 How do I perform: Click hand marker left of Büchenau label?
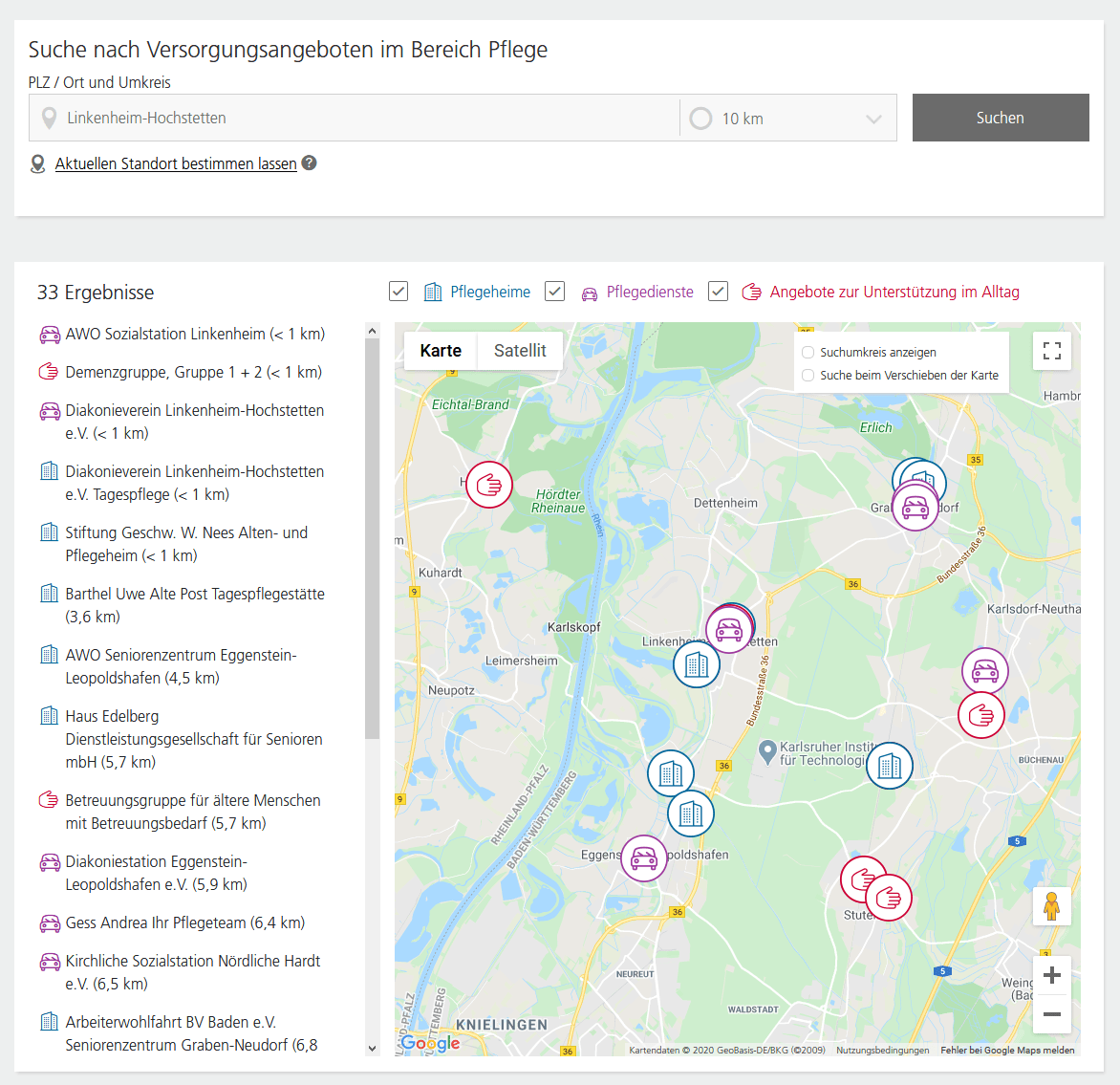pyautogui.click(x=981, y=715)
